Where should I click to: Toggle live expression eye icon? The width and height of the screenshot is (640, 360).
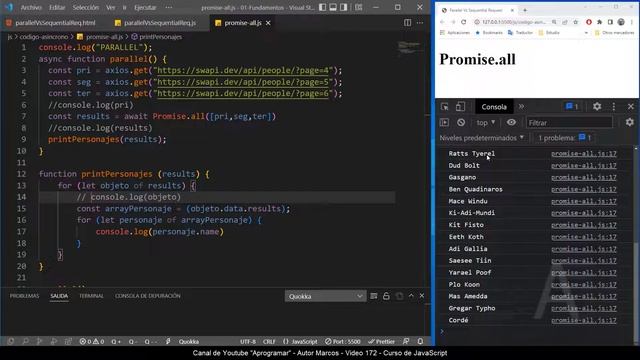click(511, 122)
